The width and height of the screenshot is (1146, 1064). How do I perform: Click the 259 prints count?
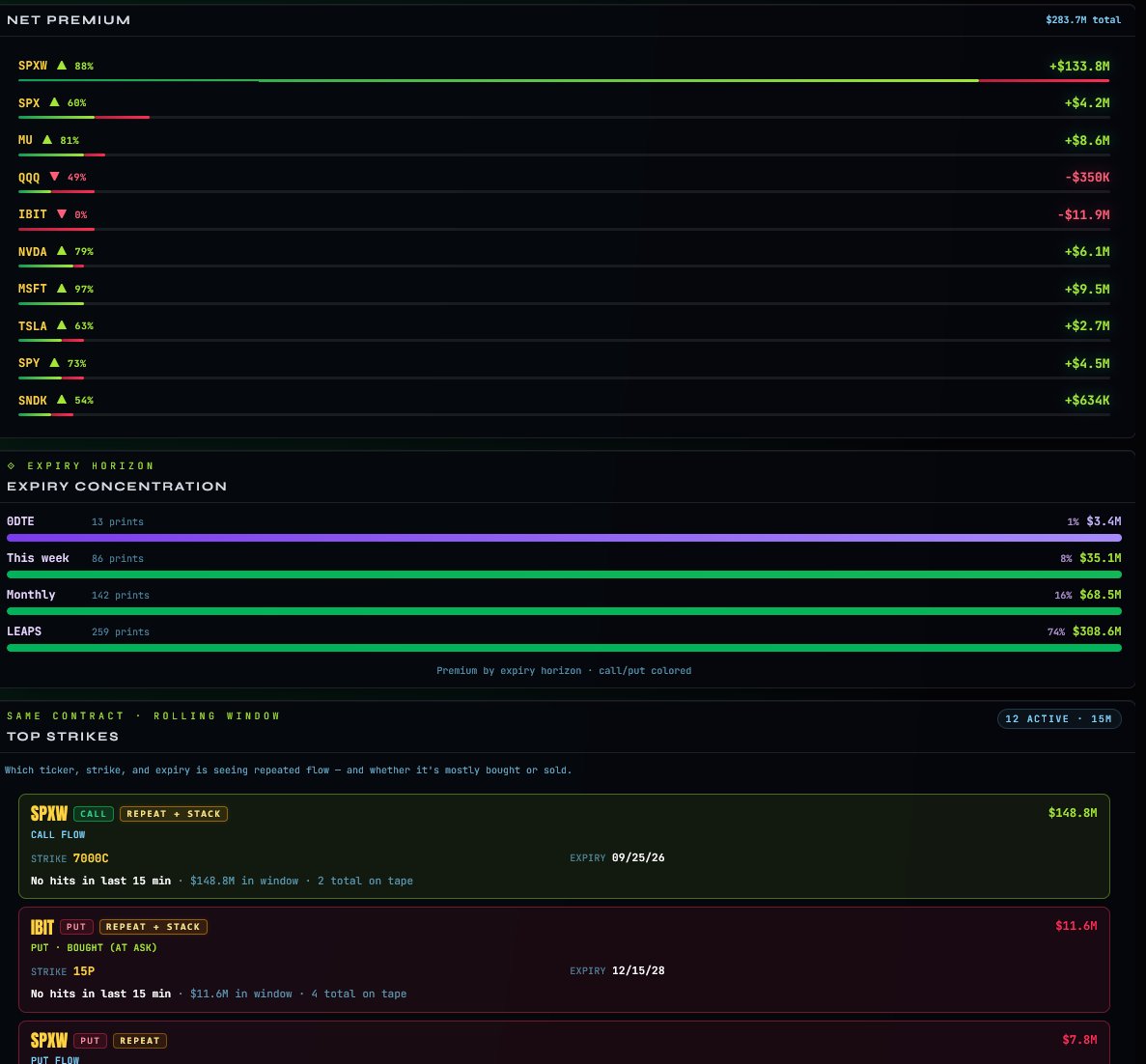121,632
